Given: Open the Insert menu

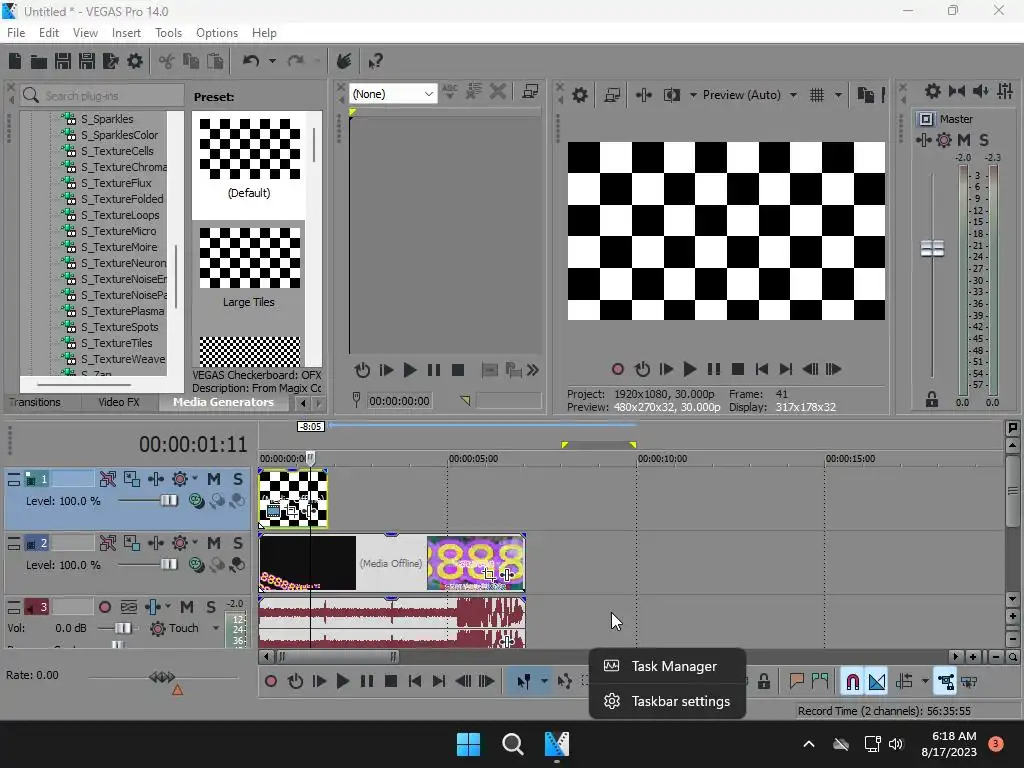Looking at the screenshot, I should (x=126, y=33).
